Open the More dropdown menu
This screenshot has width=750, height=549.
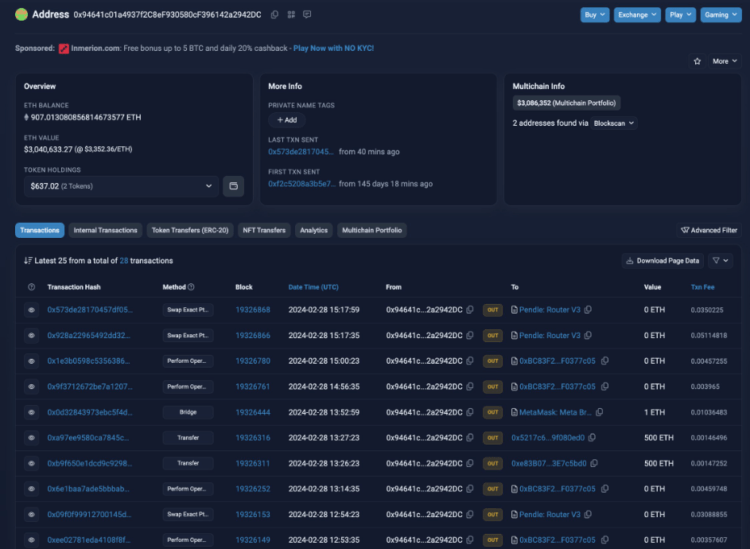(723, 61)
